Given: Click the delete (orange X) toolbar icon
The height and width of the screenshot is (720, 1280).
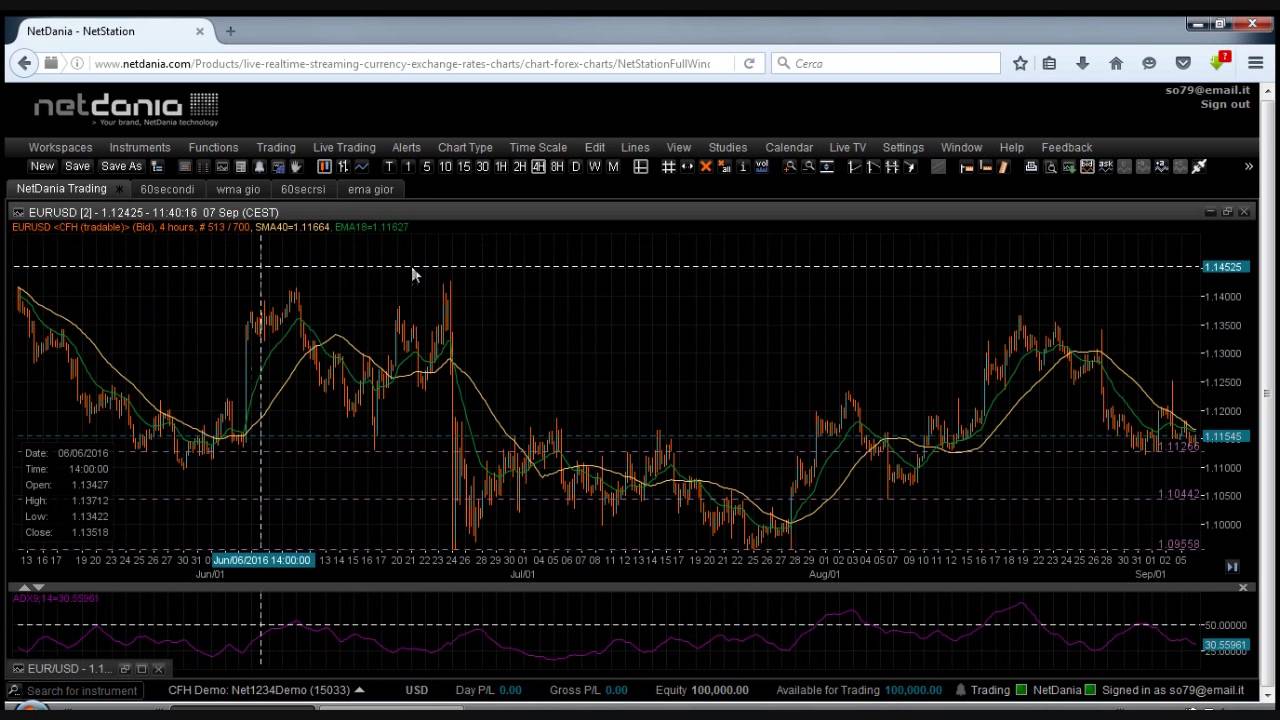Looking at the screenshot, I should point(705,166).
